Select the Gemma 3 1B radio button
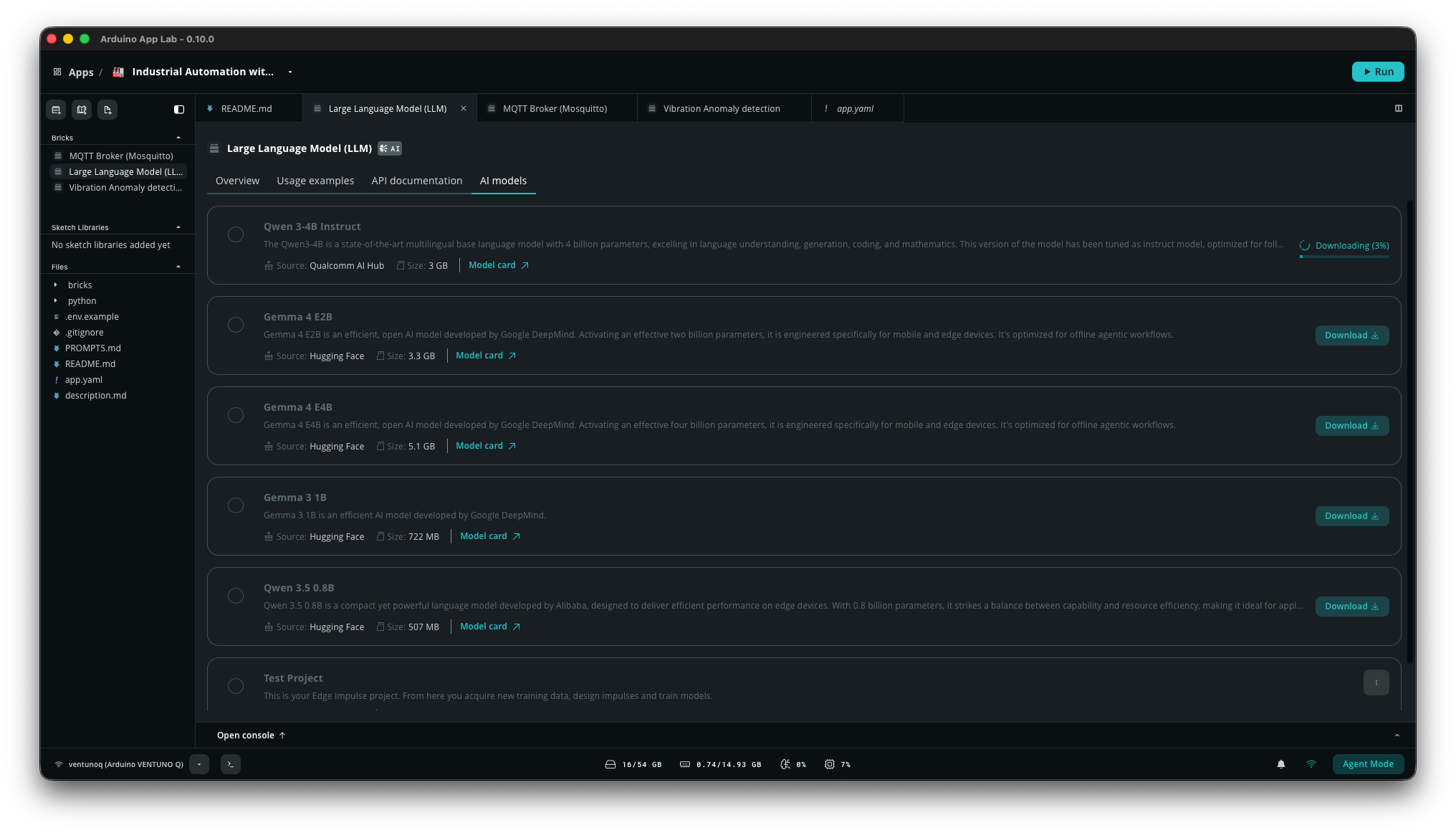This screenshot has height=833, width=1456. pyautogui.click(x=236, y=505)
